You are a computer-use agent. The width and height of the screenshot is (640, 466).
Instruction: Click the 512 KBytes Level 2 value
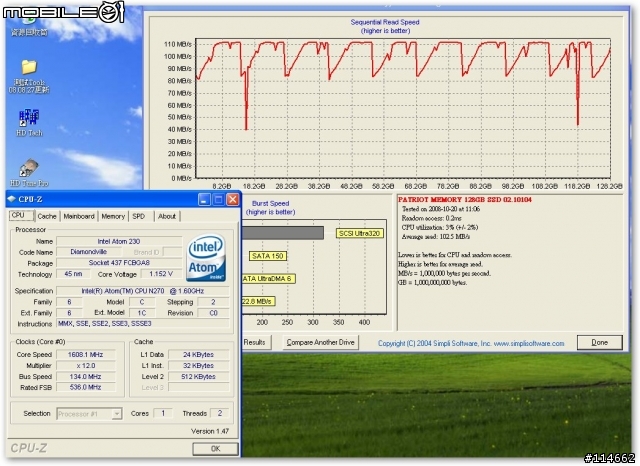pyautogui.click(x=199, y=377)
